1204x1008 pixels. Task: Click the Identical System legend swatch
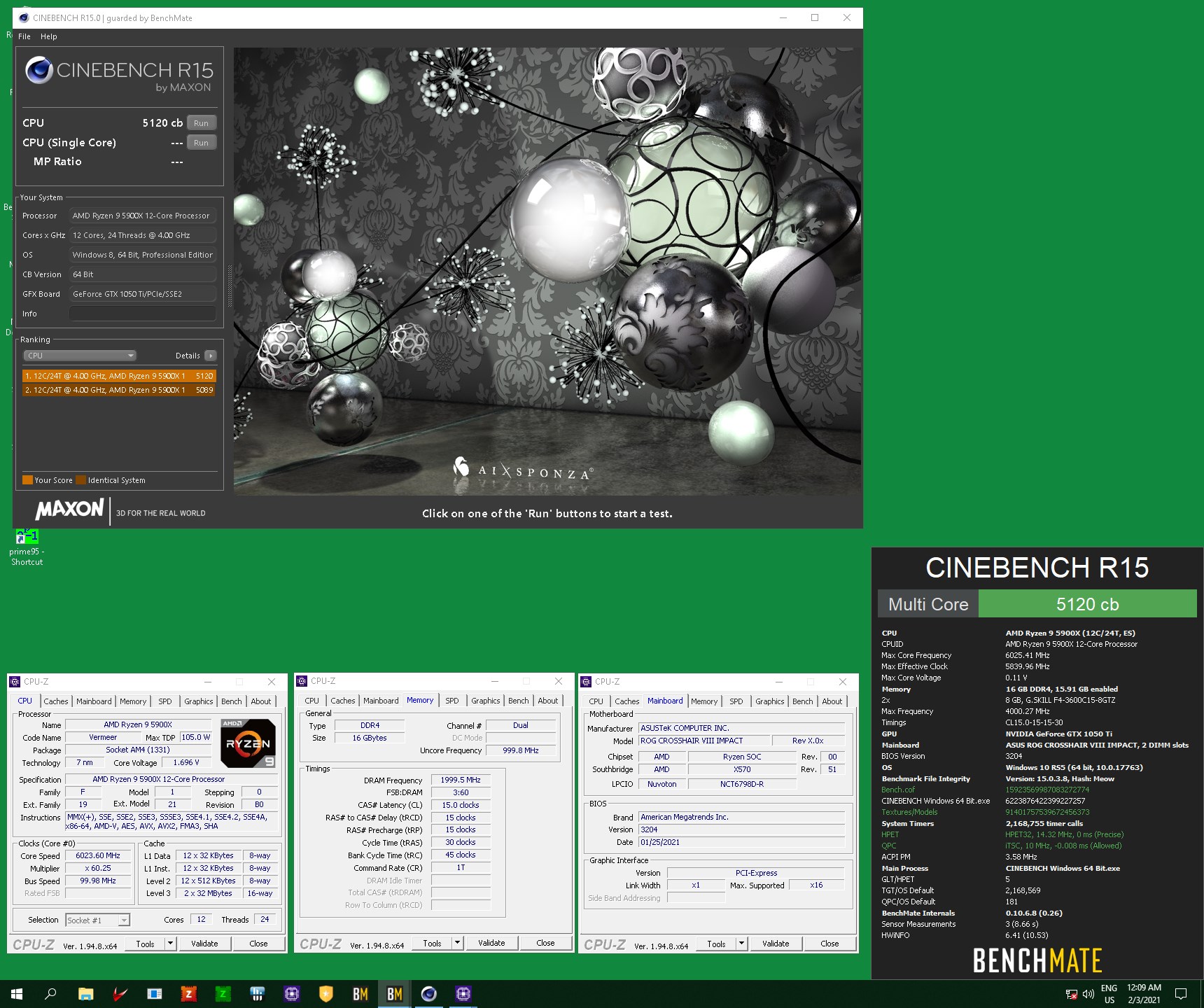[81, 480]
